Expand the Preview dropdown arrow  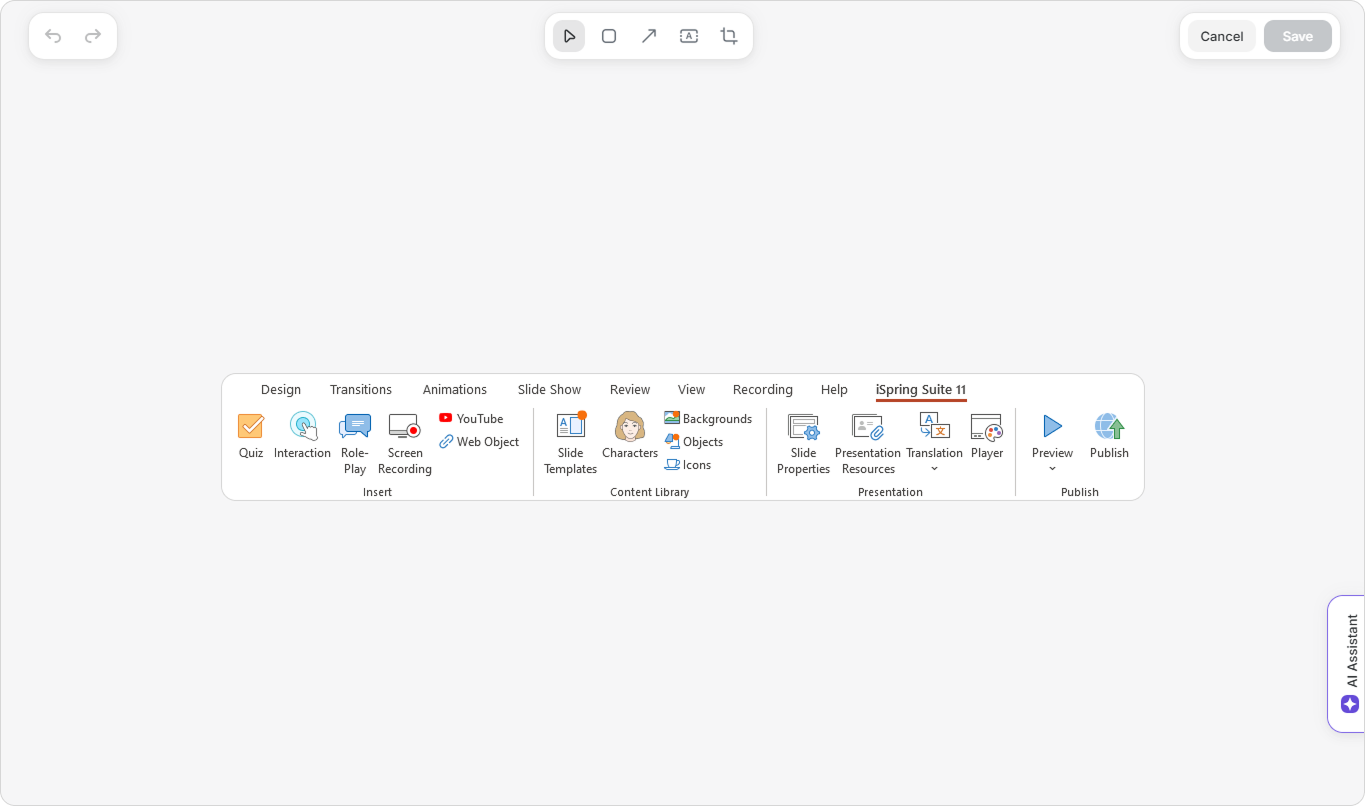tap(1052, 469)
